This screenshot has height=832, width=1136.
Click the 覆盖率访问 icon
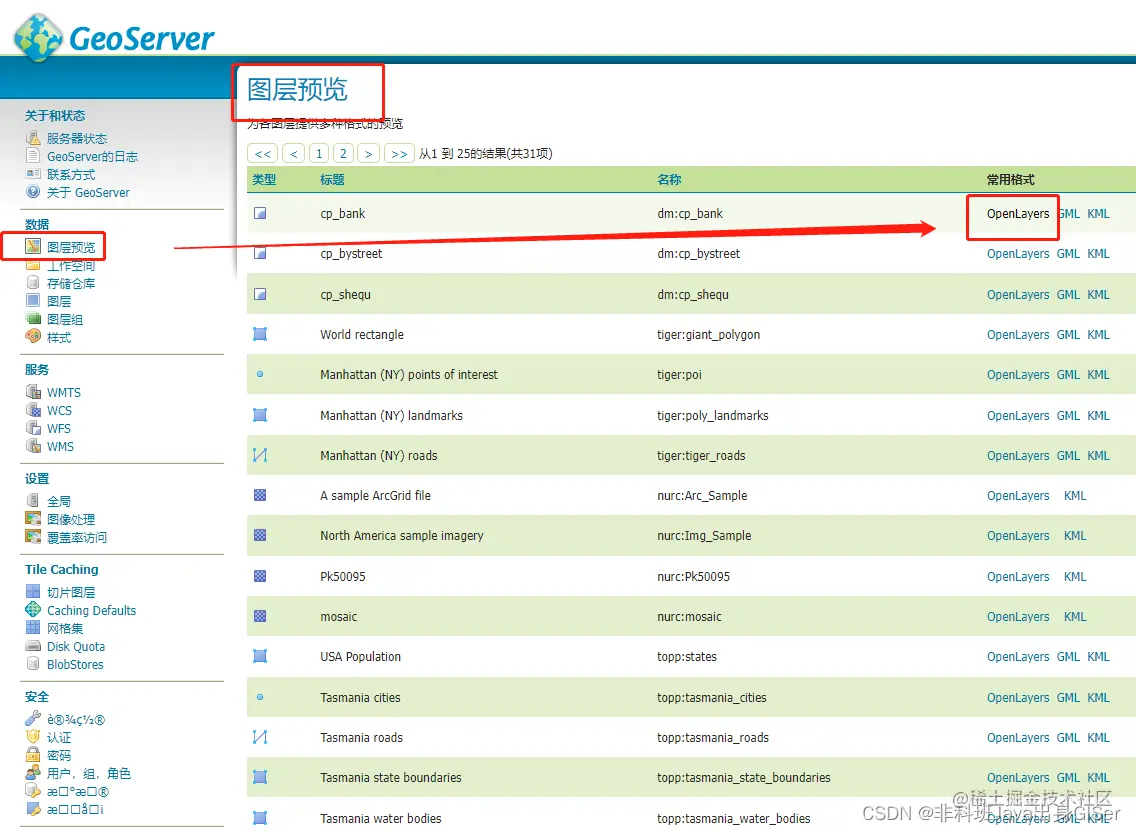coord(33,536)
